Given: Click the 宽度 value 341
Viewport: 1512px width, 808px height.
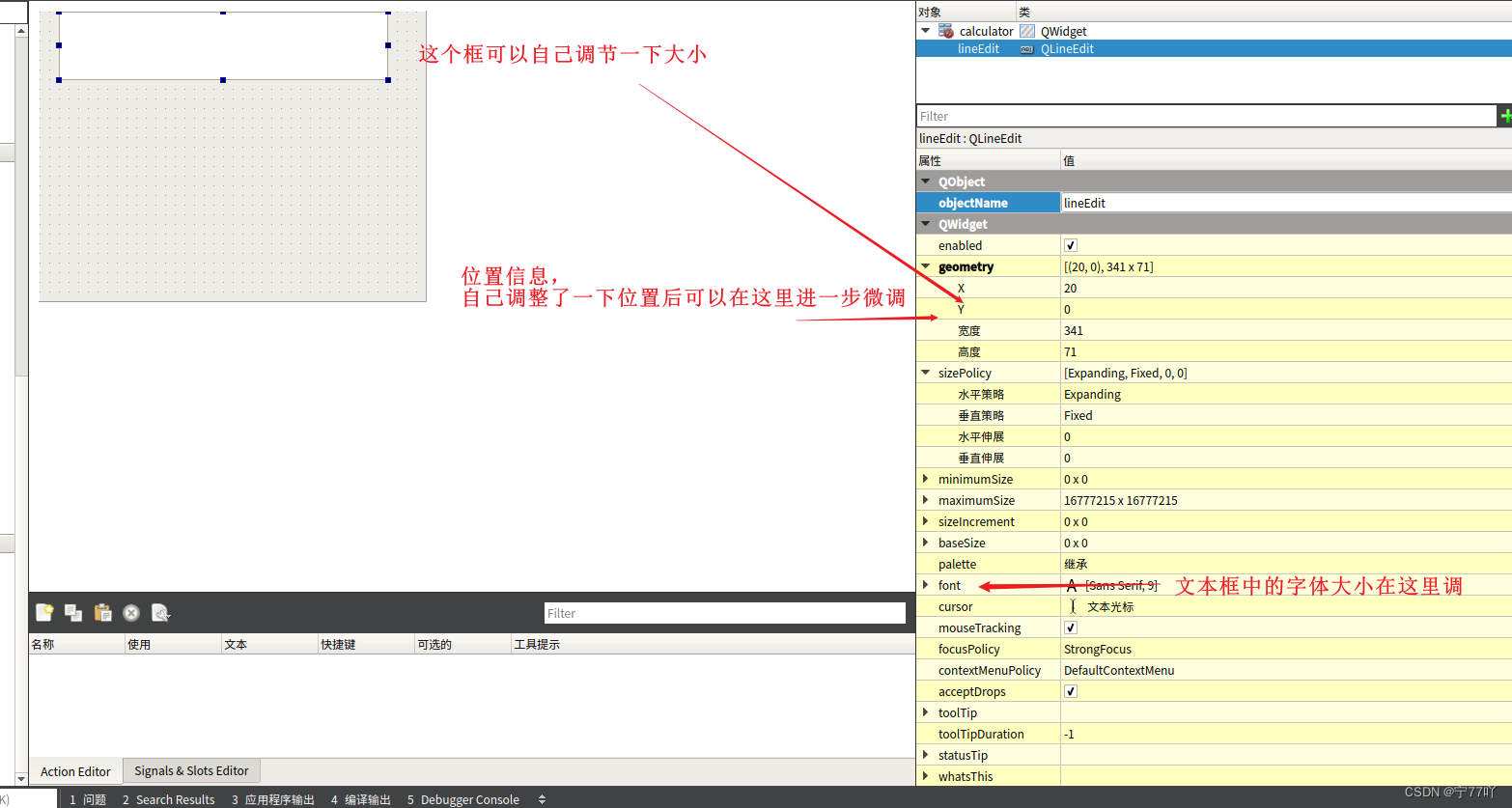Looking at the screenshot, I should tap(1286, 330).
